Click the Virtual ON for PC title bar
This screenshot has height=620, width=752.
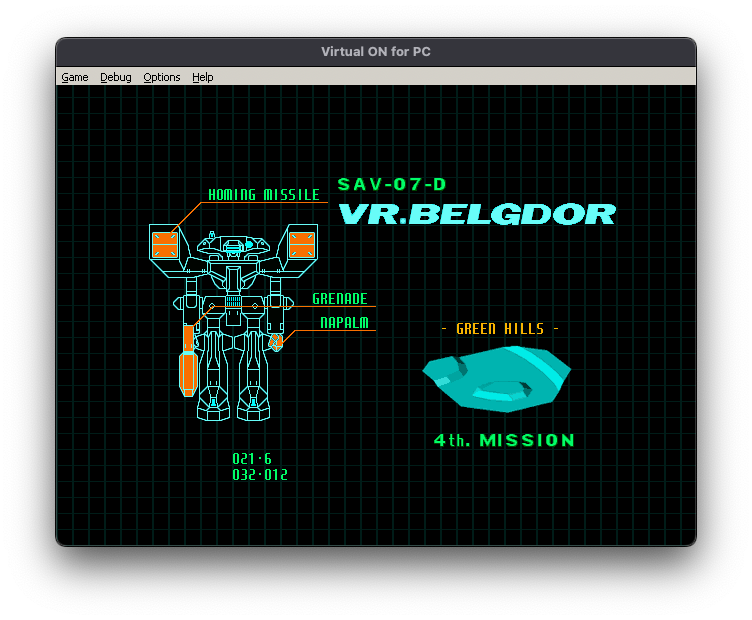376,52
